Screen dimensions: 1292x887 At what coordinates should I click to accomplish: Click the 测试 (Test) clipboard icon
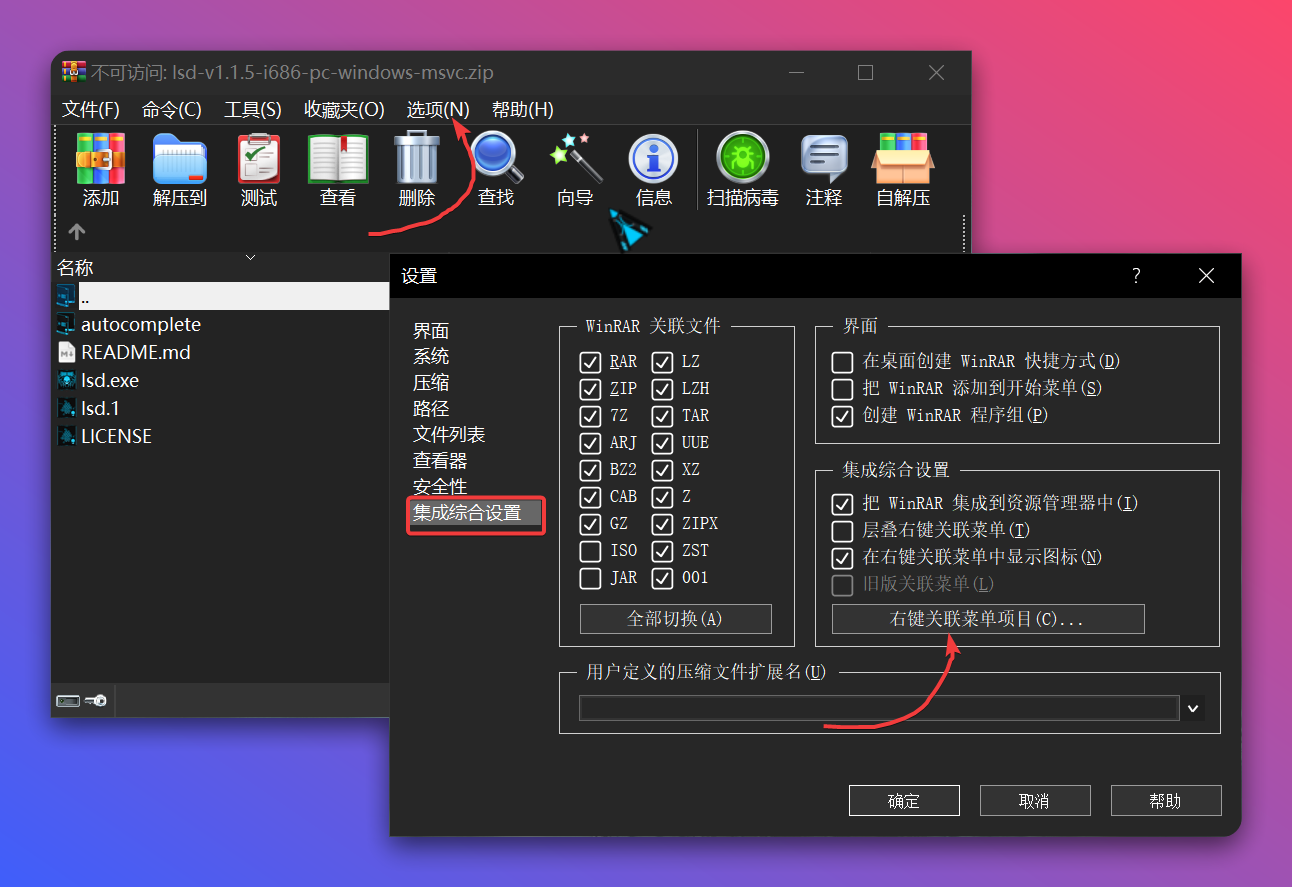259,158
